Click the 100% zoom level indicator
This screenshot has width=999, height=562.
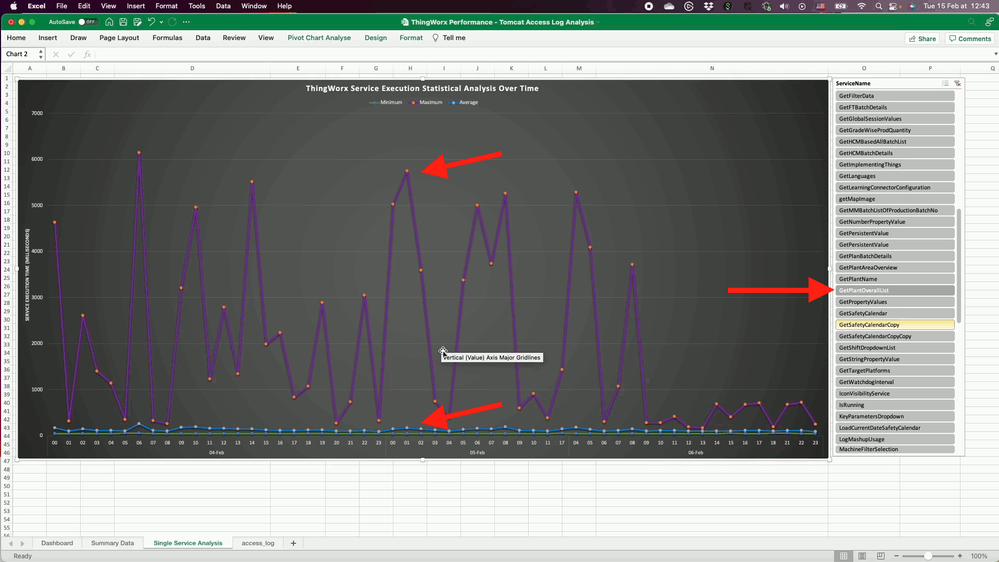979,556
